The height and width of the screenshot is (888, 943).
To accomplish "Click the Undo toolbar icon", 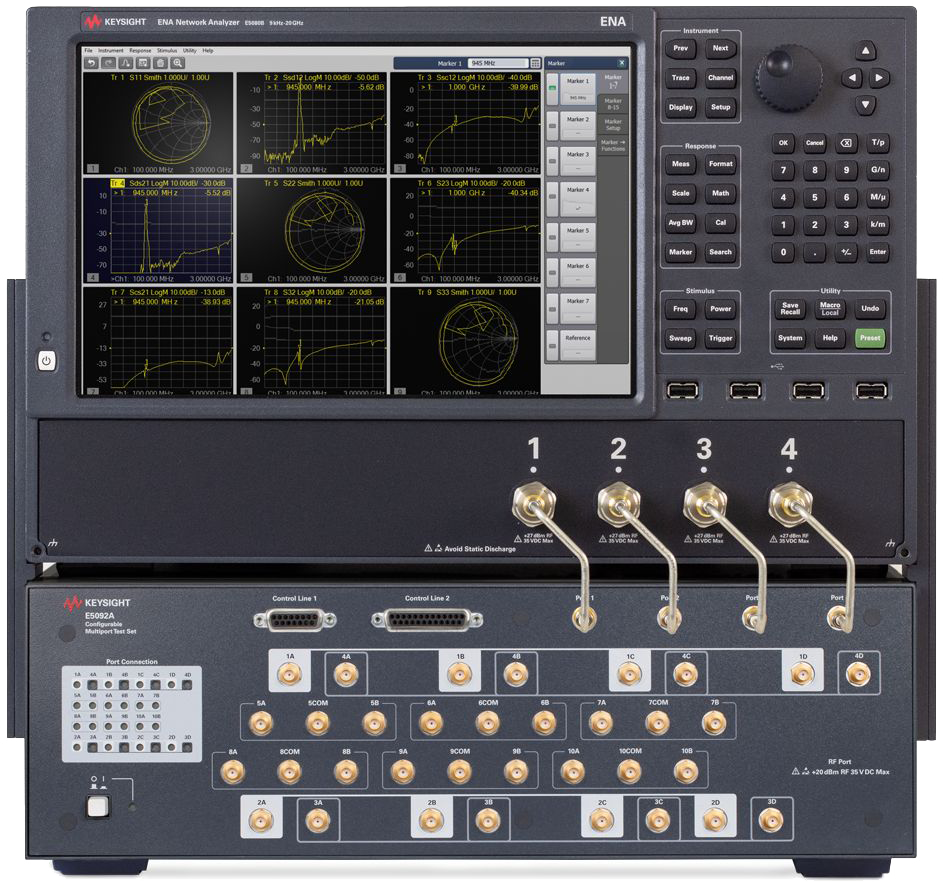I will [92, 63].
